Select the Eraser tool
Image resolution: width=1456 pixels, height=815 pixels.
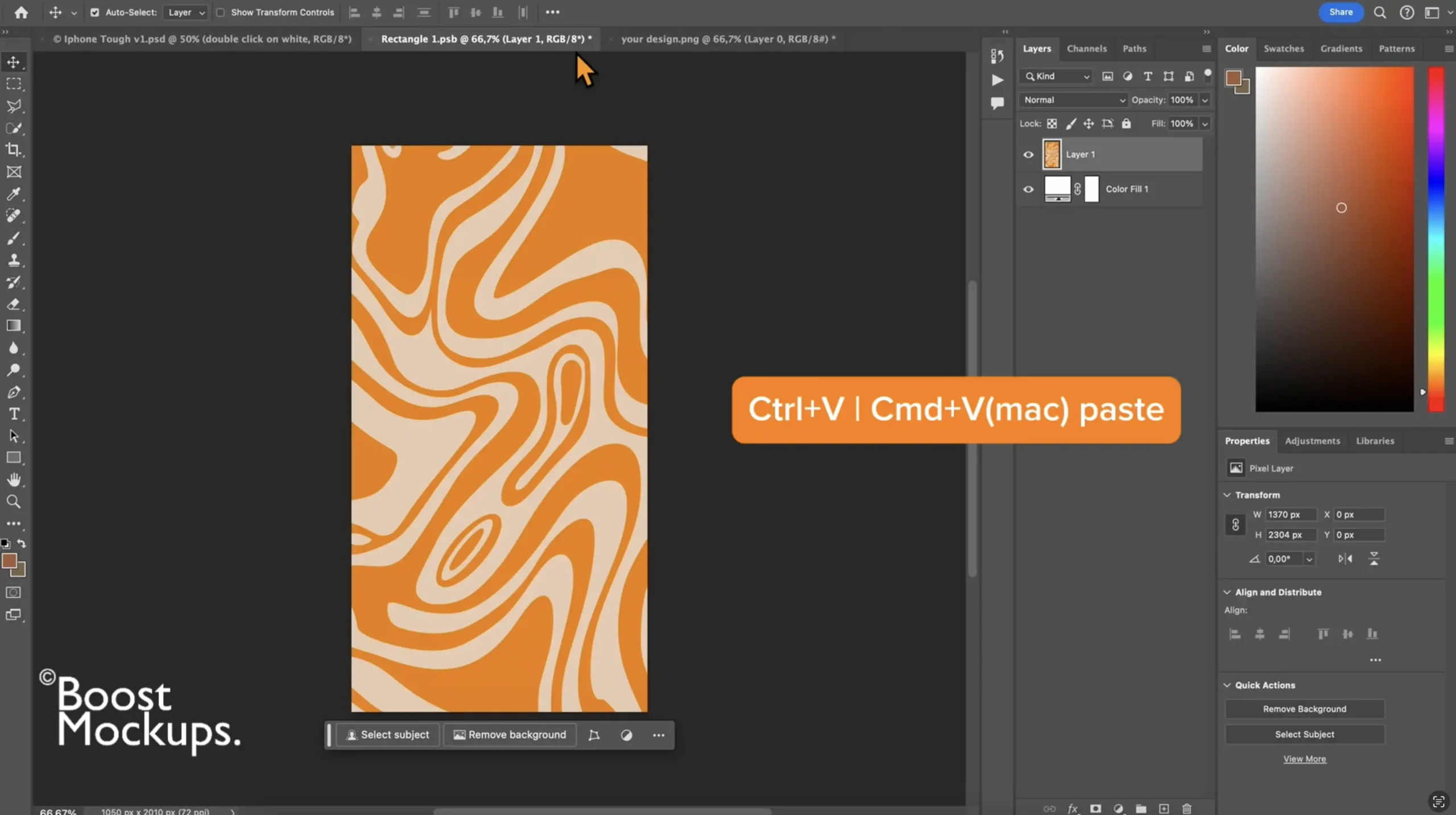point(14,304)
